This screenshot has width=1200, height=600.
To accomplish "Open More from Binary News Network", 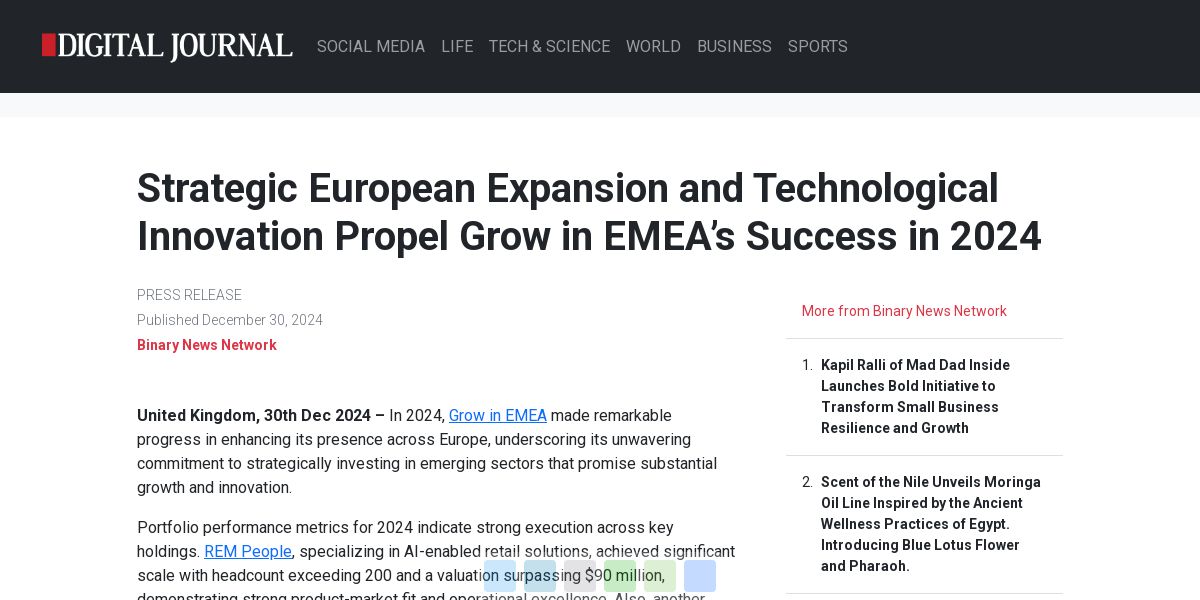I will point(904,311).
